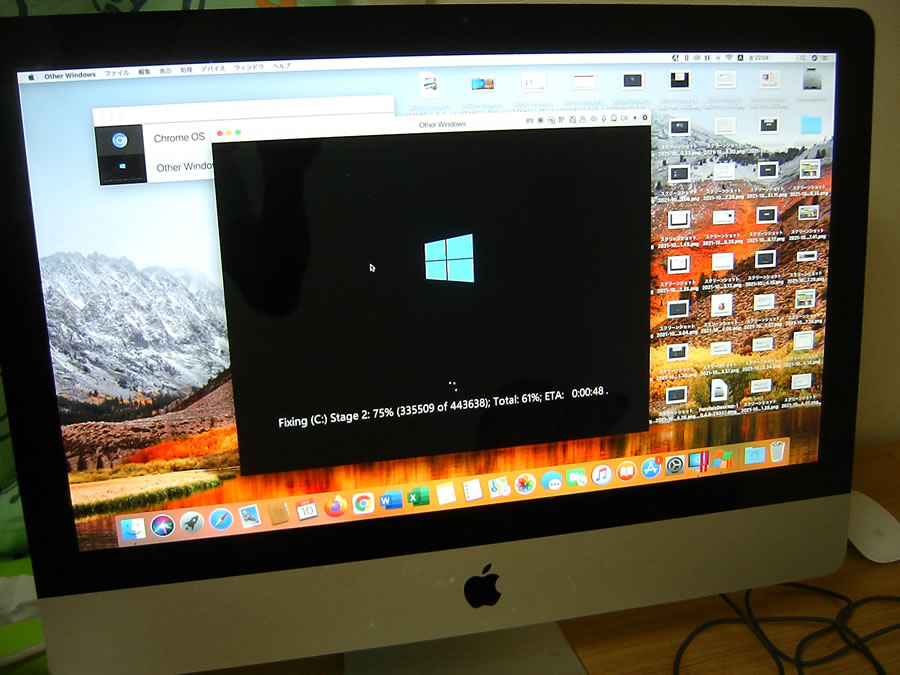Open the ファイル menu
Screen dimensions: 900x675
pyautogui.click(x=117, y=73)
